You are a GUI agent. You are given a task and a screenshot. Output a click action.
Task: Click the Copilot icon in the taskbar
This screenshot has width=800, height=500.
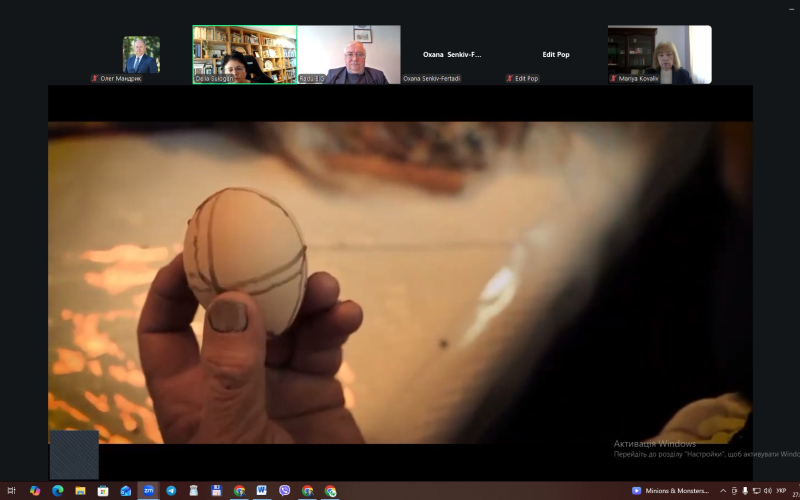tap(35, 491)
